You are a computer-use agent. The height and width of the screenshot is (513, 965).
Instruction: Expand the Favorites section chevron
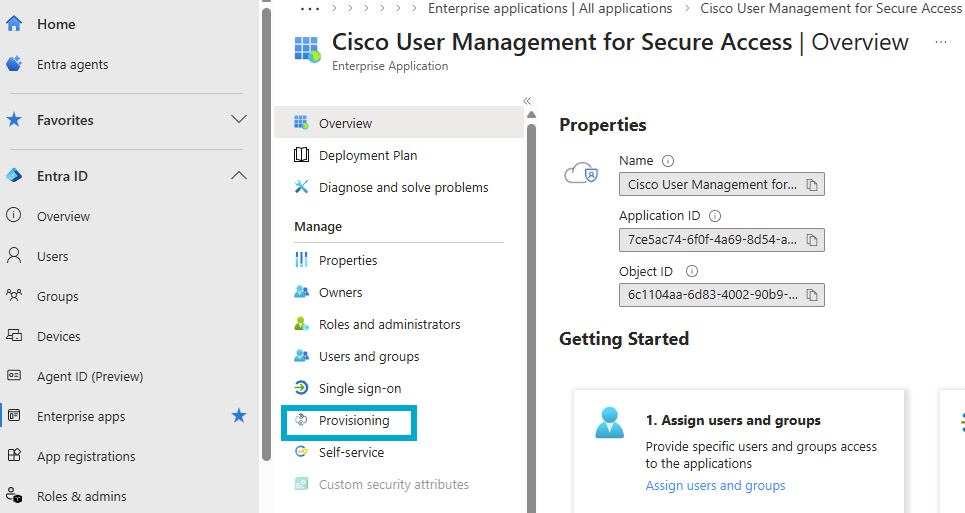pos(239,119)
